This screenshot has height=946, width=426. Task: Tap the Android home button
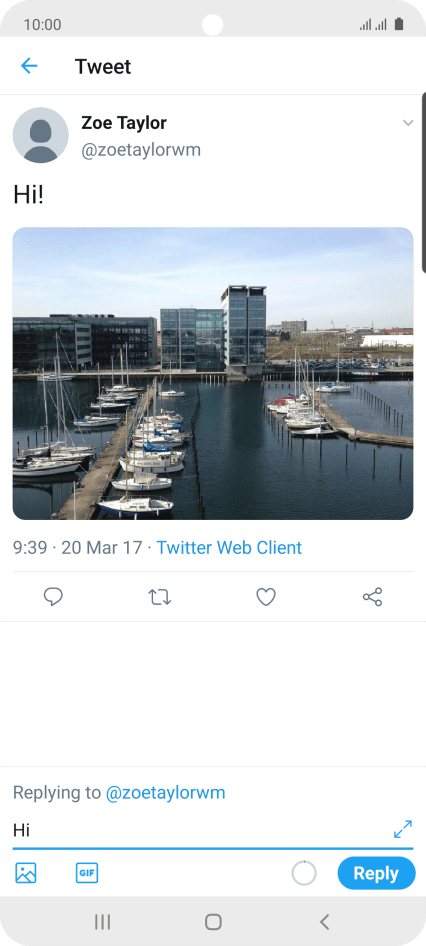point(213,921)
